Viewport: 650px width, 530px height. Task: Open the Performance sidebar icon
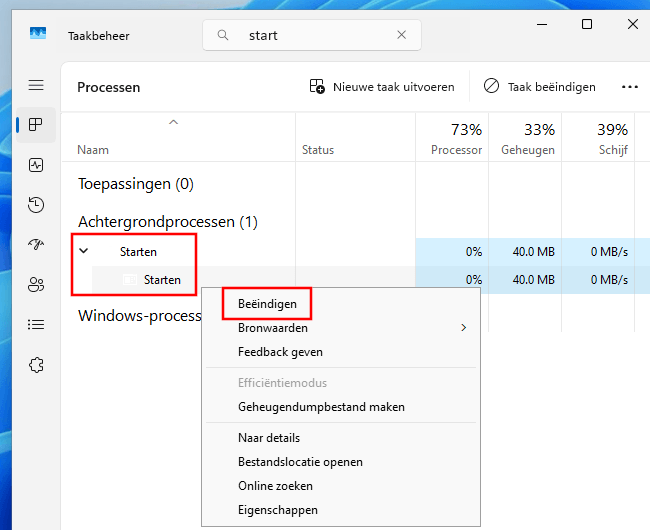point(36,165)
